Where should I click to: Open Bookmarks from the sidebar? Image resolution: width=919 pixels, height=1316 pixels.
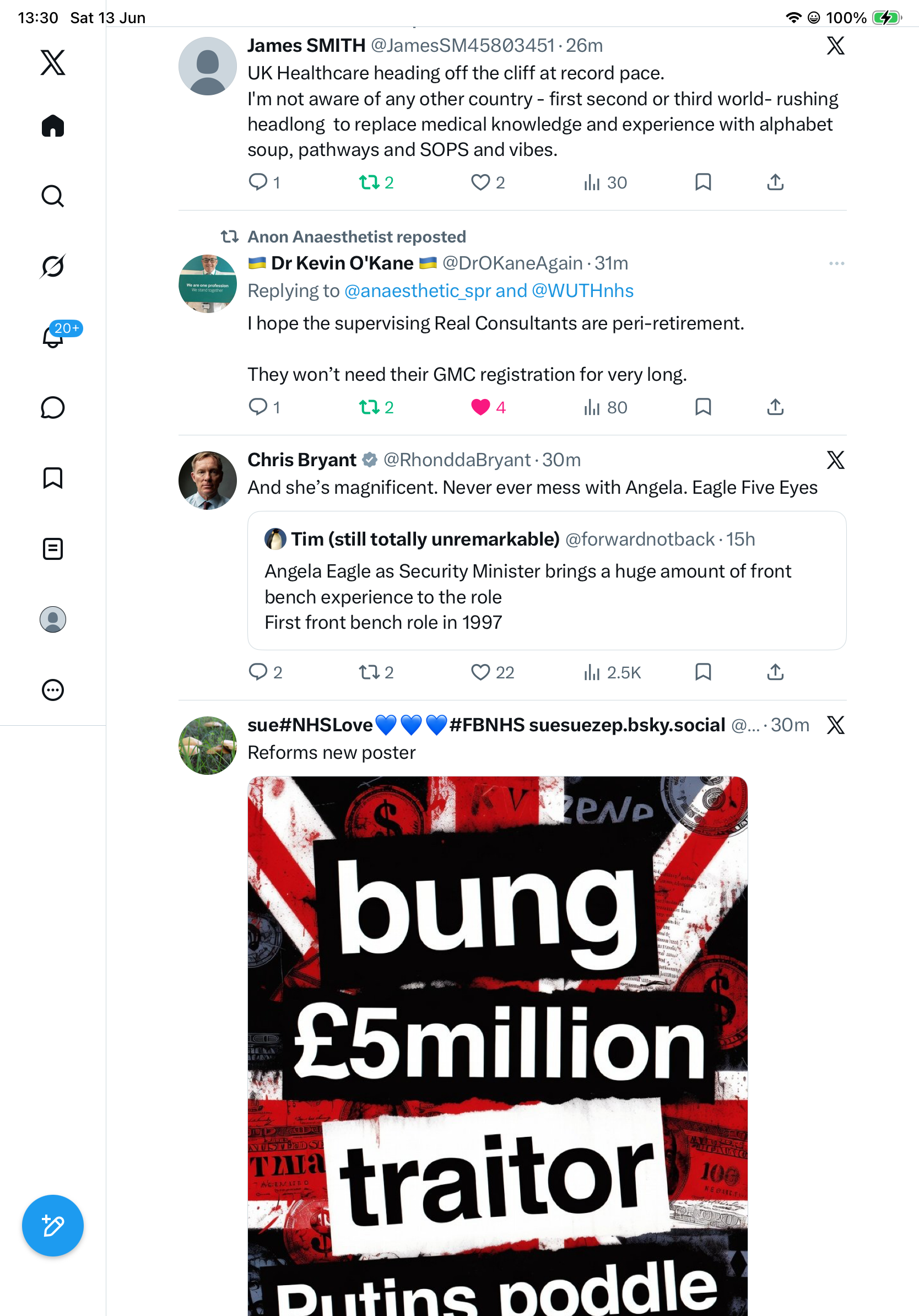pyautogui.click(x=53, y=478)
